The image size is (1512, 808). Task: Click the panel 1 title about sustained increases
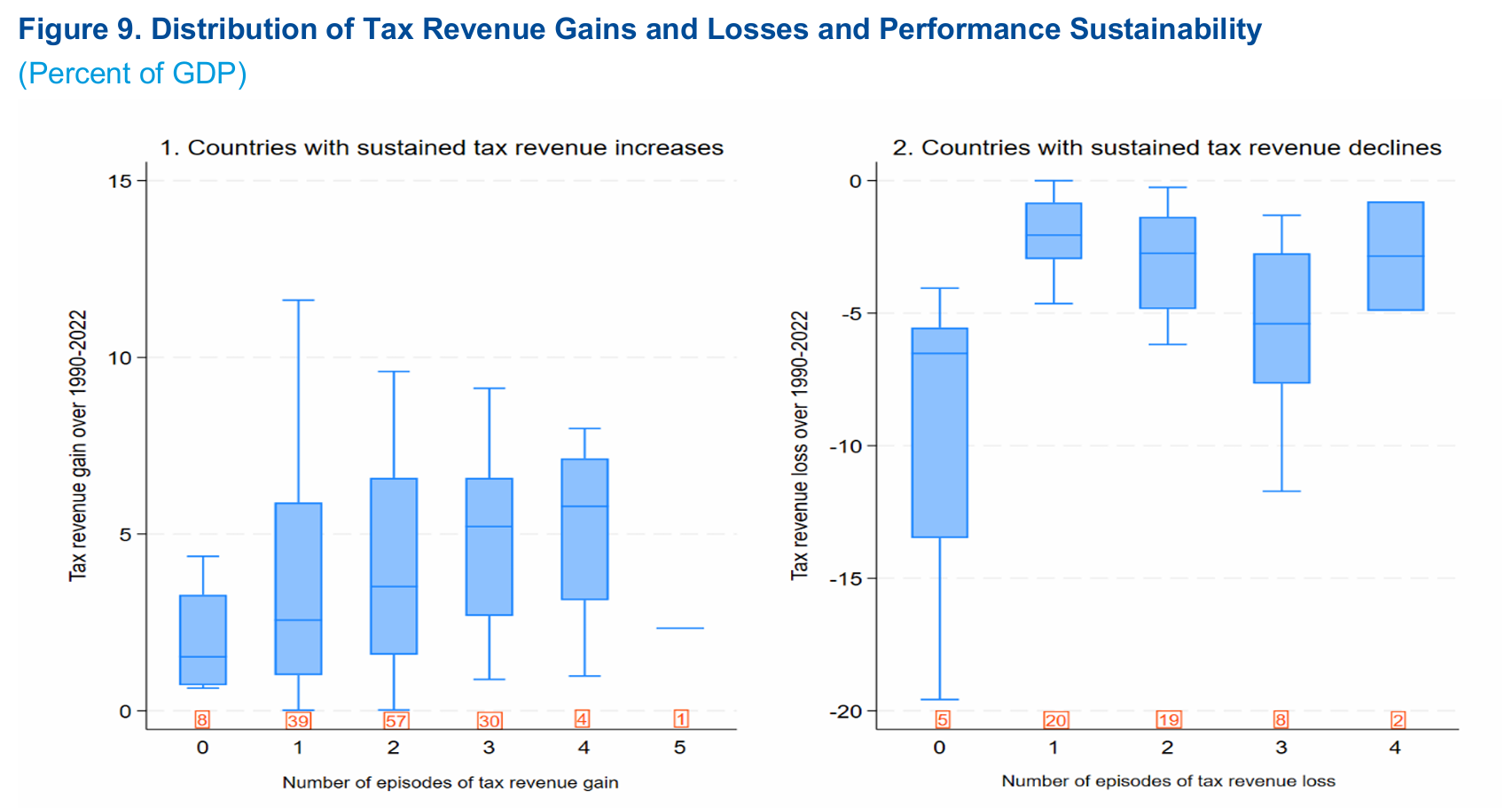tap(442, 147)
